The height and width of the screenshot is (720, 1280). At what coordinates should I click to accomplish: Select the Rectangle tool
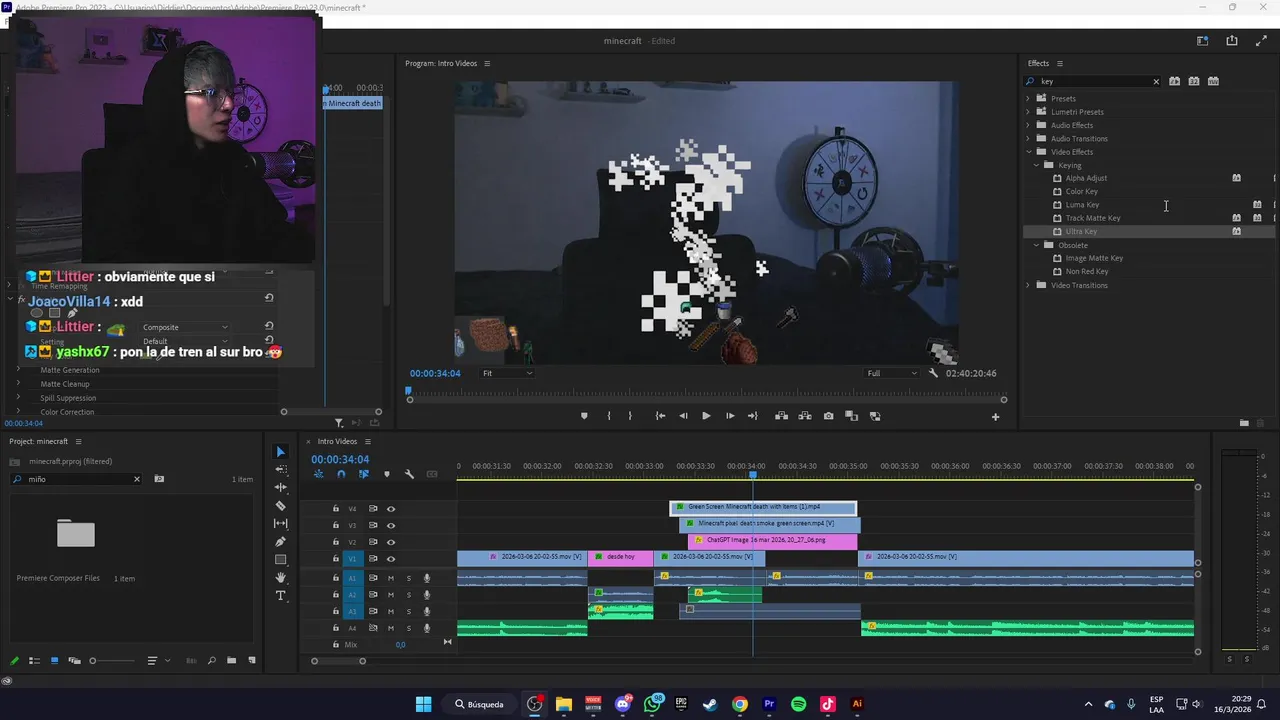pyautogui.click(x=280, y=559)
